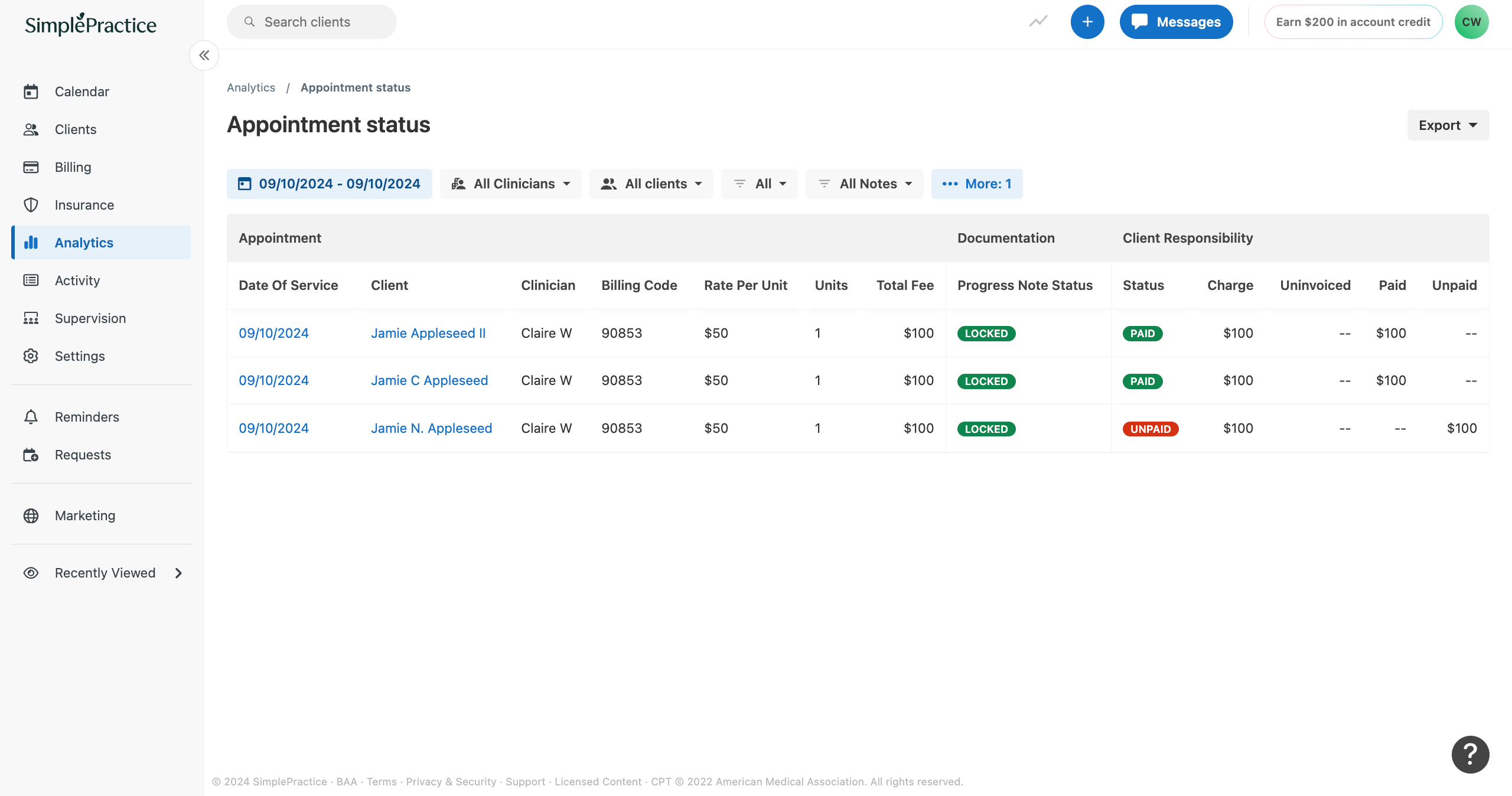Open Reminders from the sidebar

[x=86, y=416]
